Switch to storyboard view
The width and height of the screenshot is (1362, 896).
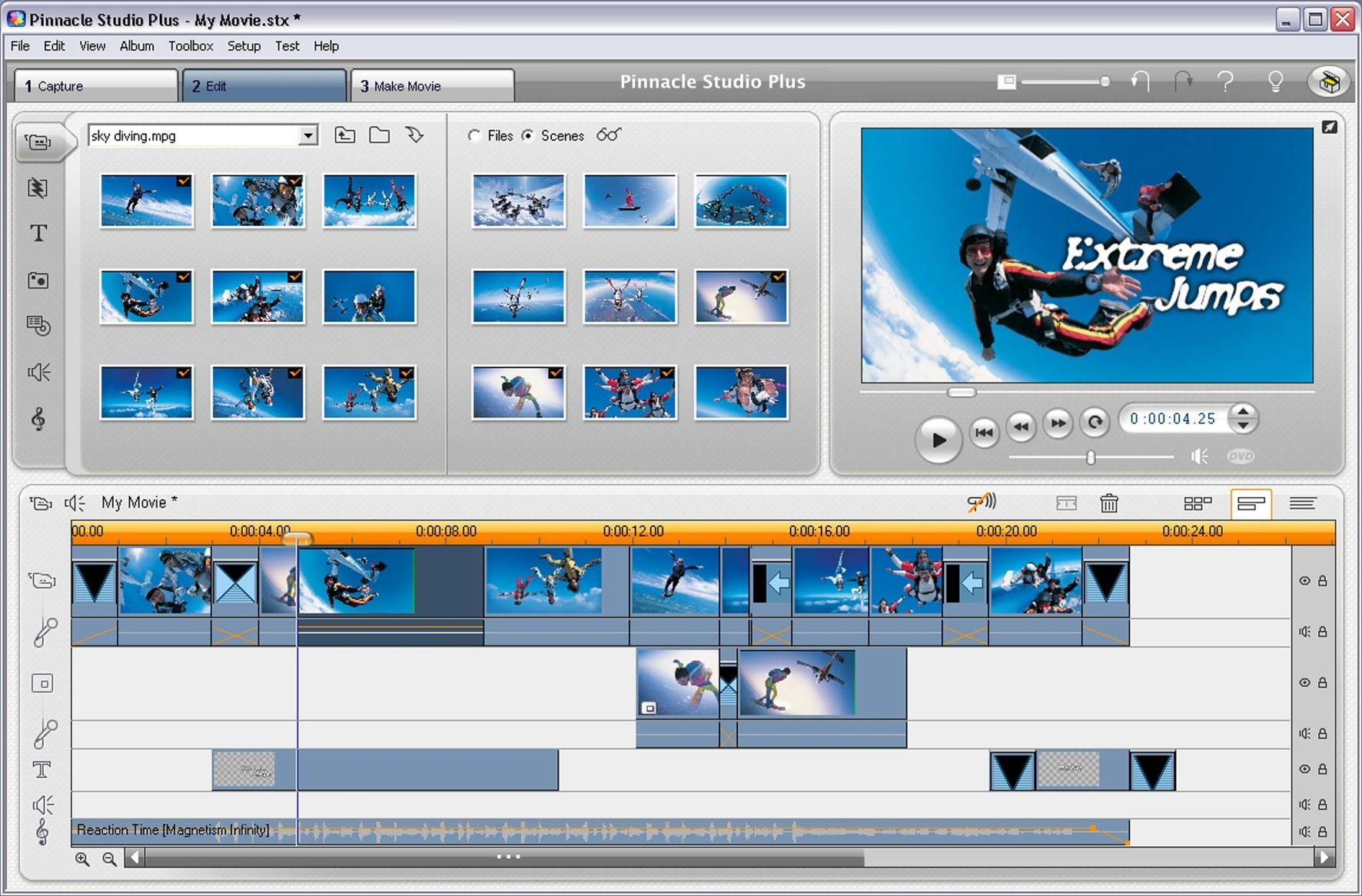tap(1198, 503)
